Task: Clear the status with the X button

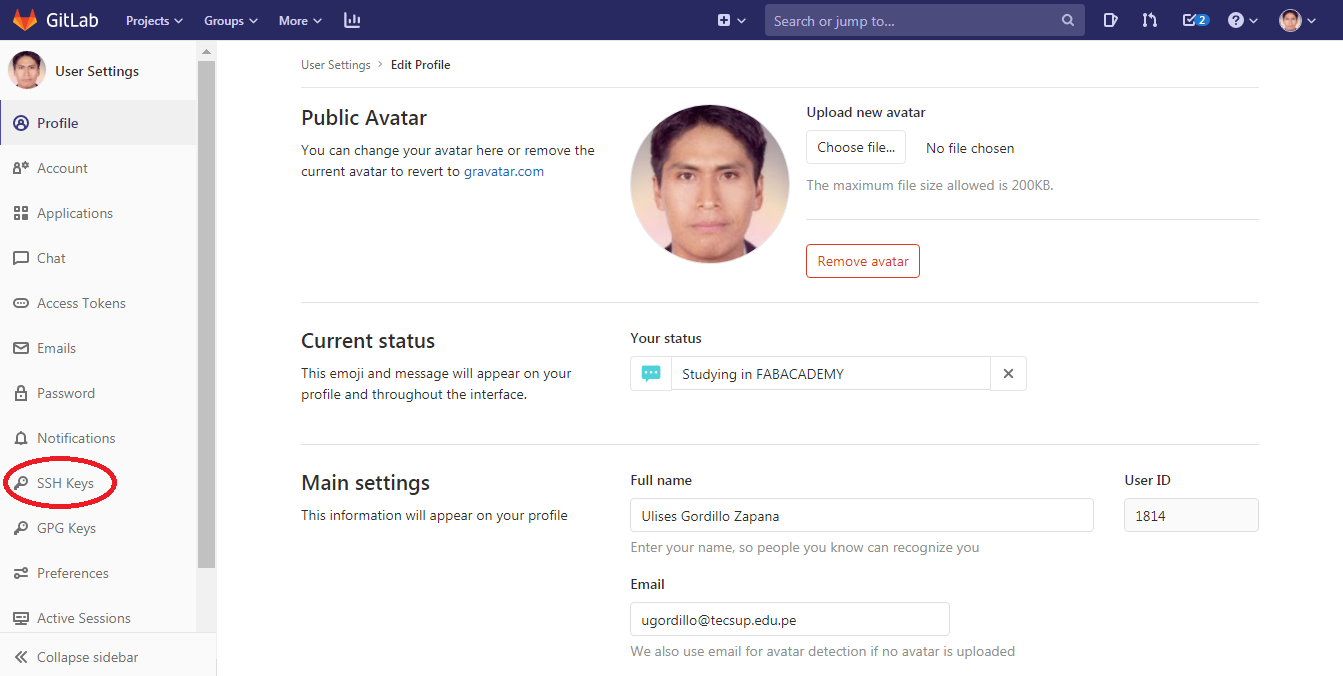Action: point(1008,373)
